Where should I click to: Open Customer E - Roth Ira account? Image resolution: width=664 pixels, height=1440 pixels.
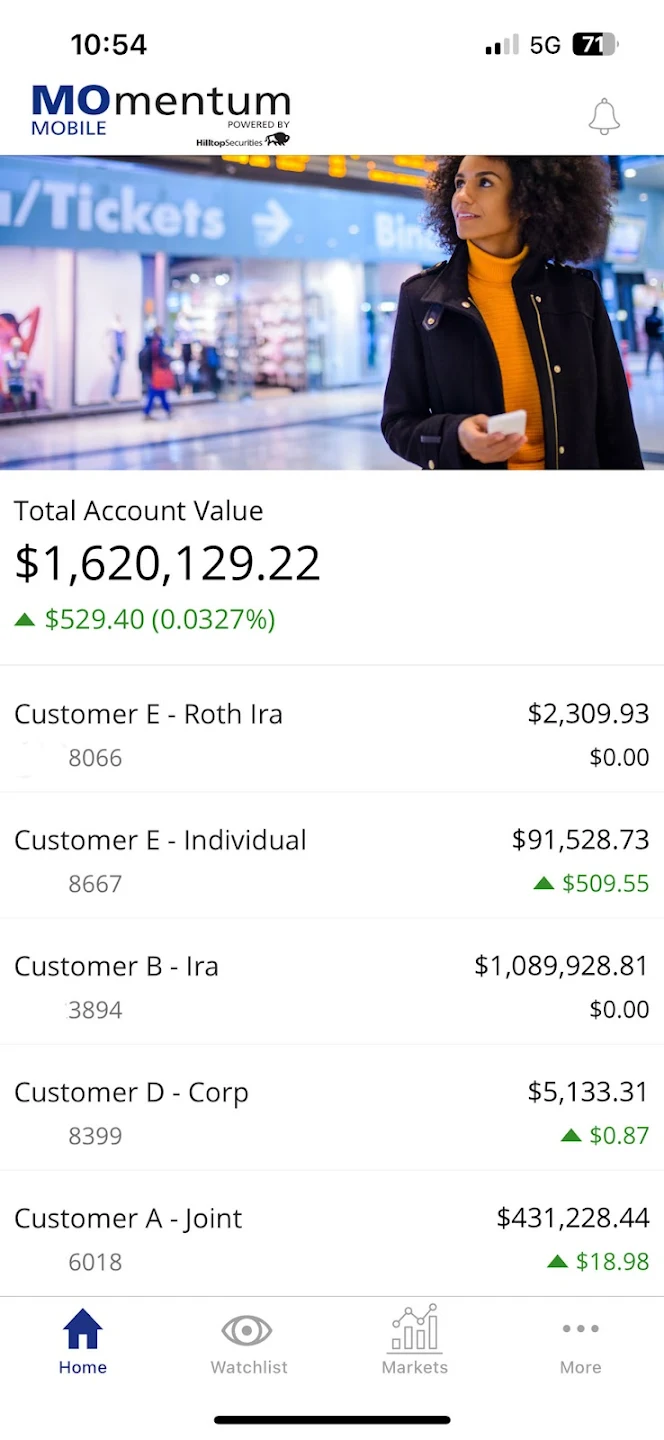pyautogui.click(x=332, y=733)
